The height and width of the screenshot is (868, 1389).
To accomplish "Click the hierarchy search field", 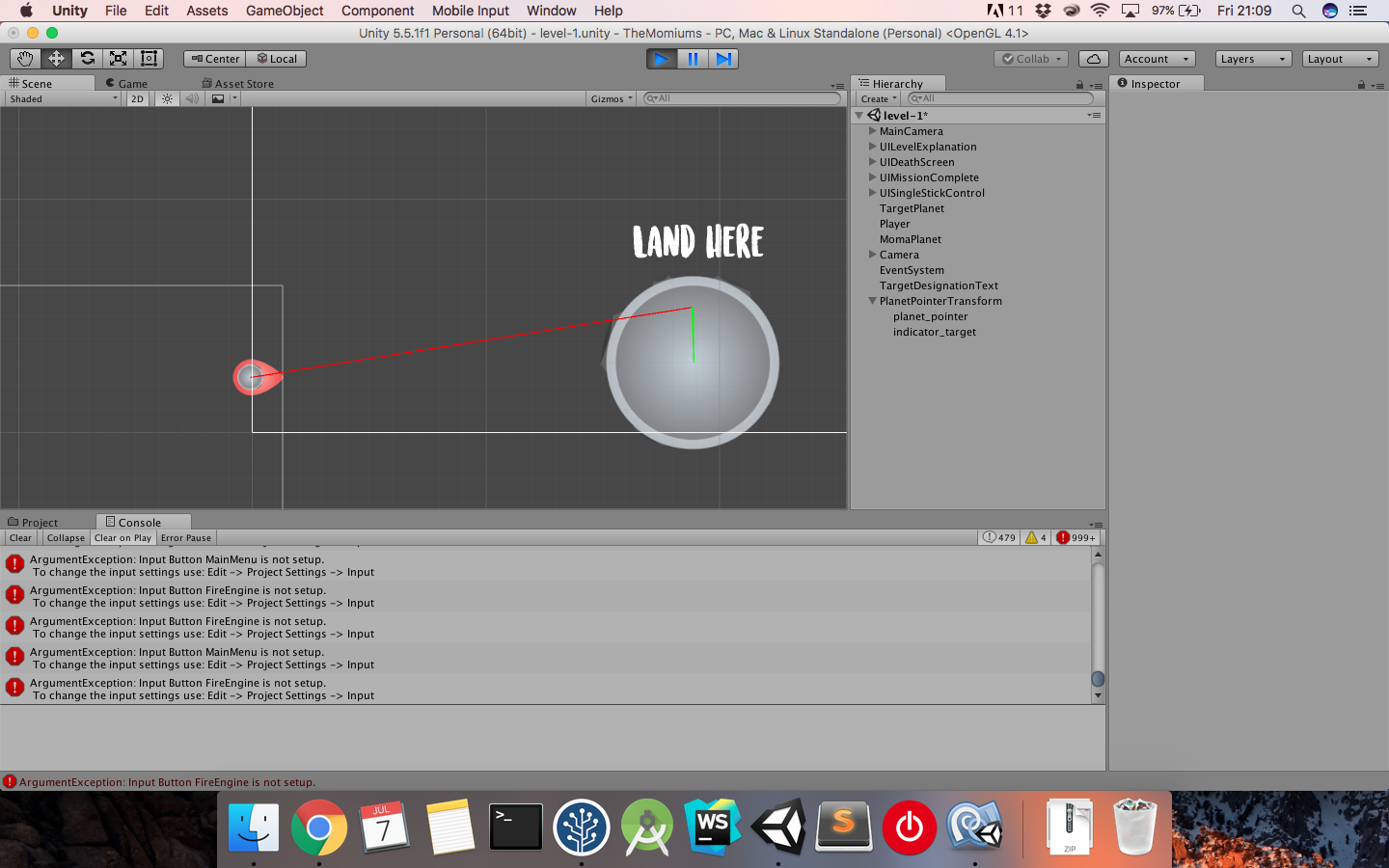I will [1000, 98].
